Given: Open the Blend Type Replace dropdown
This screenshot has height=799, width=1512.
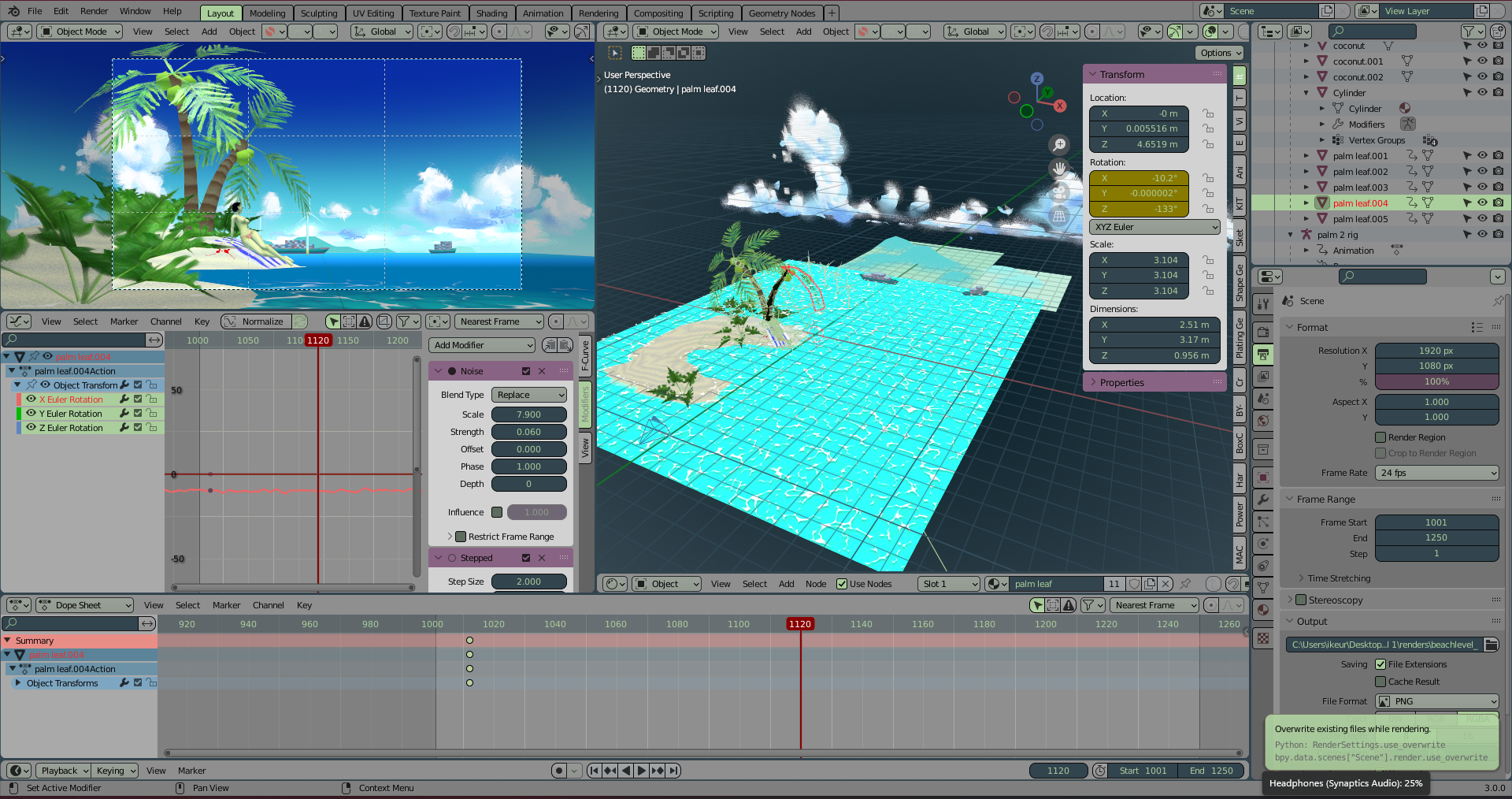Looking at the screenshot, I should pyautogui.click(x=529, y=395).
